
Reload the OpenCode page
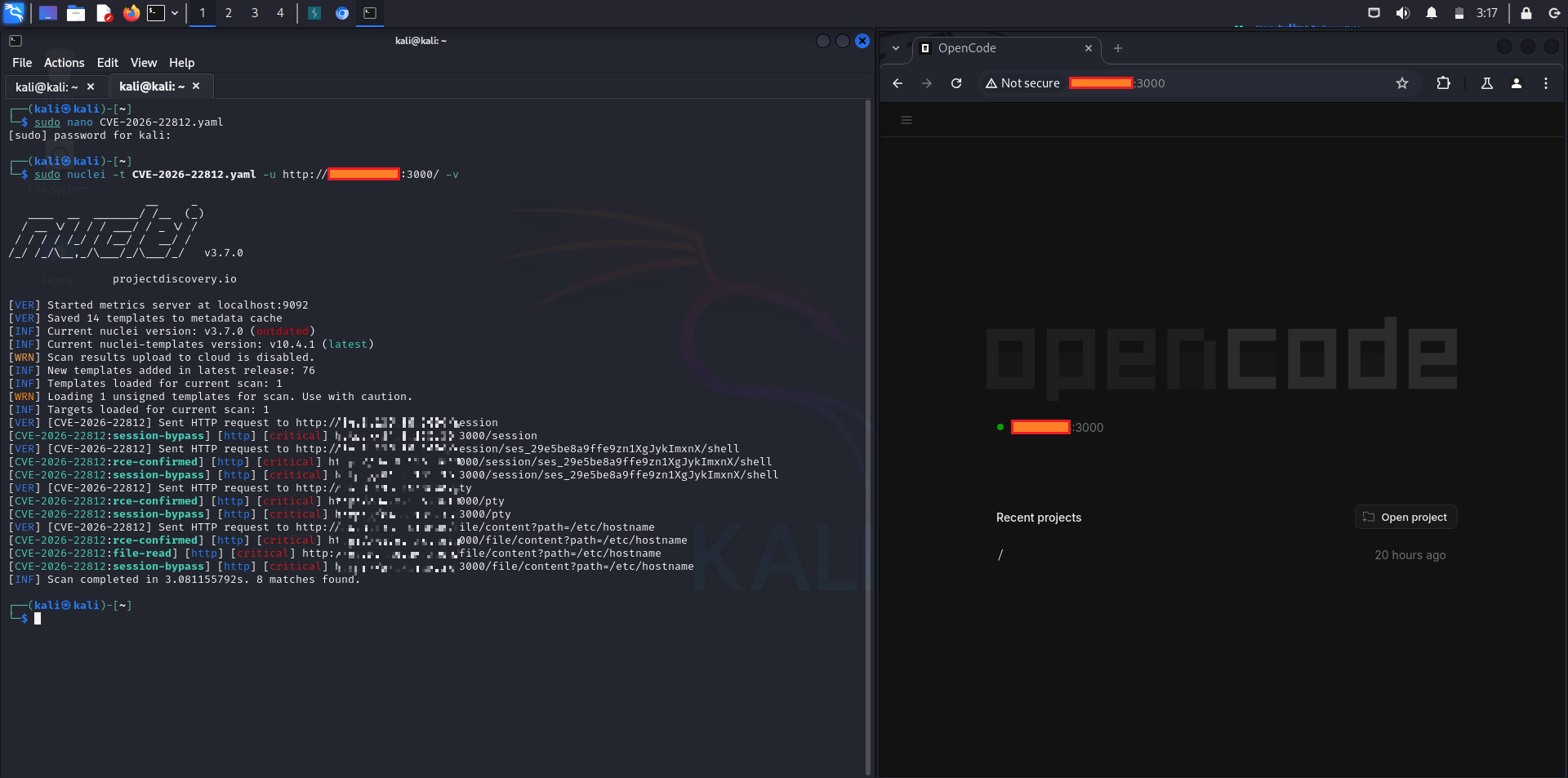coord(955,83)
